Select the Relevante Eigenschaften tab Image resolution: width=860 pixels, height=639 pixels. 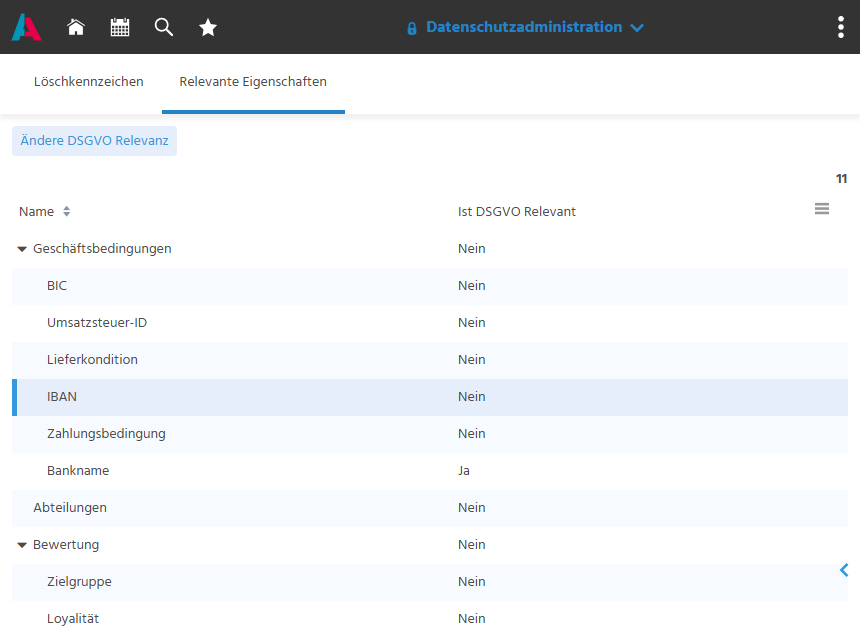pyautogui.click(x=253, y=82)
